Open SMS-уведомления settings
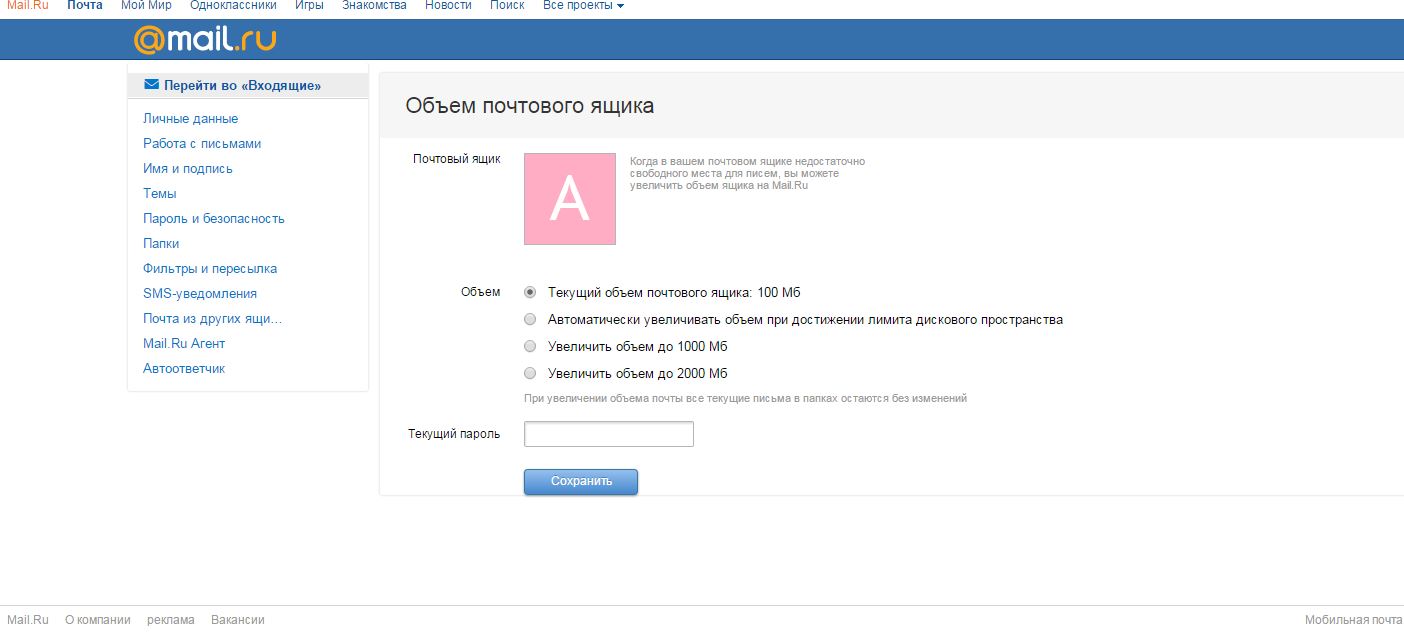The image size is (1404, 634). (x=200, y=294)
